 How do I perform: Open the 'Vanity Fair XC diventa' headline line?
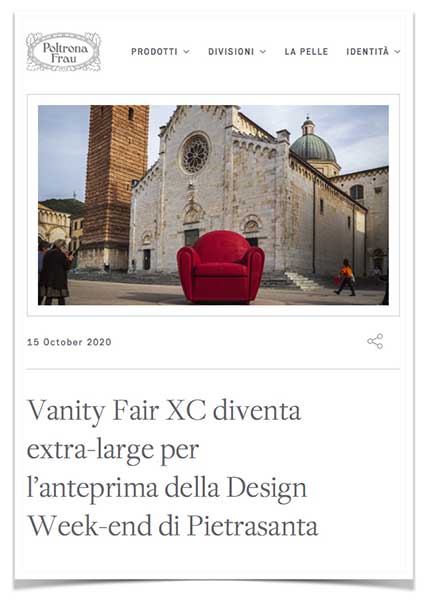164,411
